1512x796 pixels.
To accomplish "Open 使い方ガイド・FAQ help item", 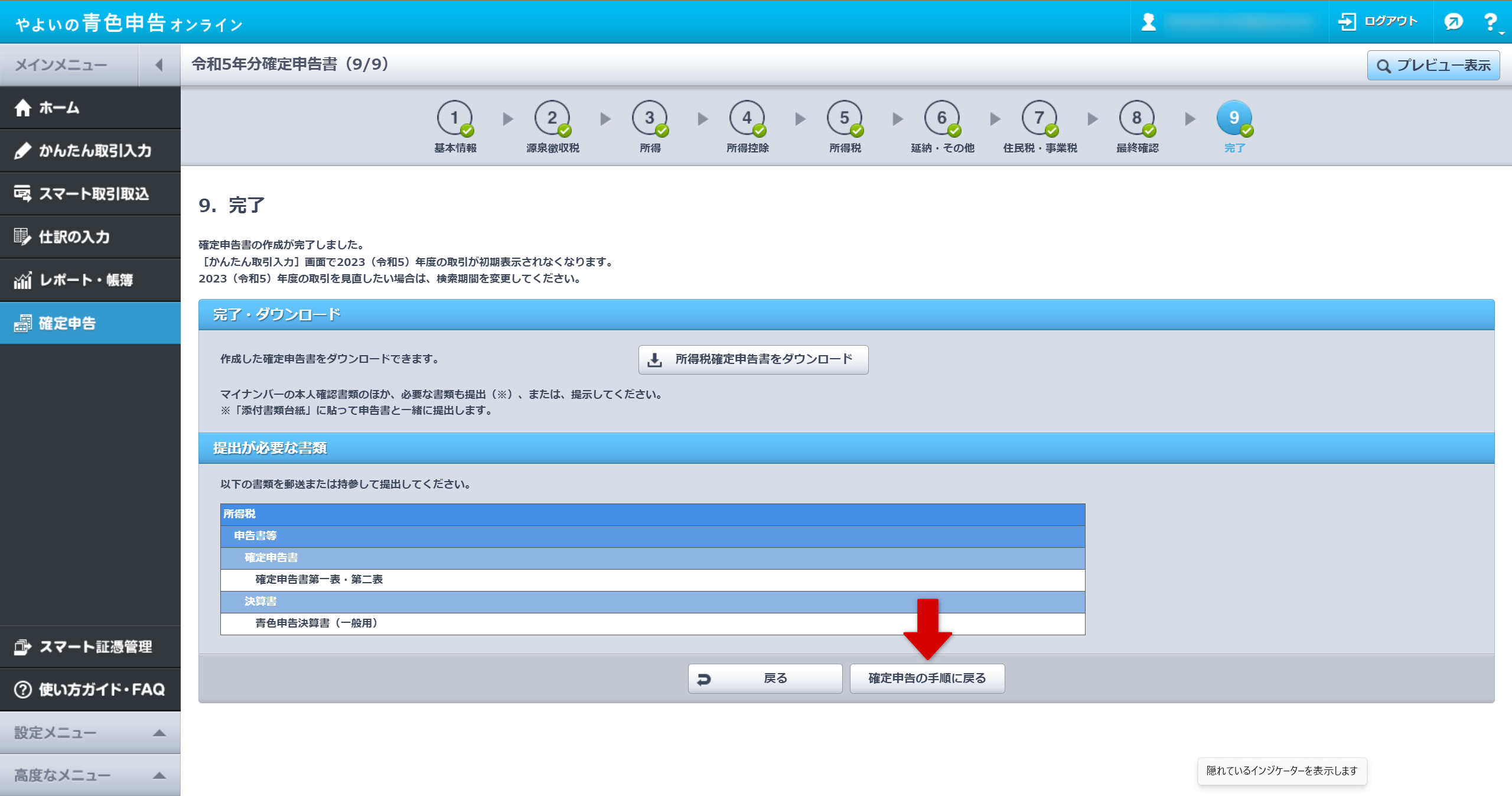I will pyautogui.click(x=90, y=690).
